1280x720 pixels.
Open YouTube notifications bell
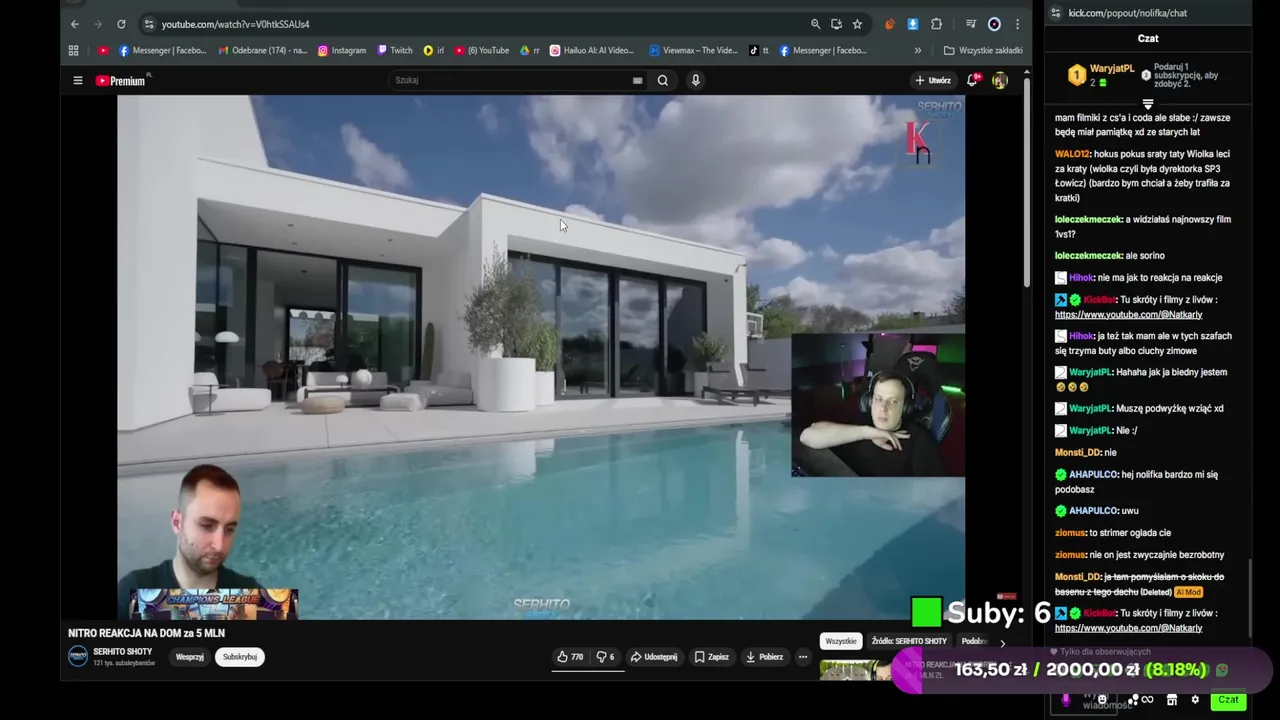[972, 80]
